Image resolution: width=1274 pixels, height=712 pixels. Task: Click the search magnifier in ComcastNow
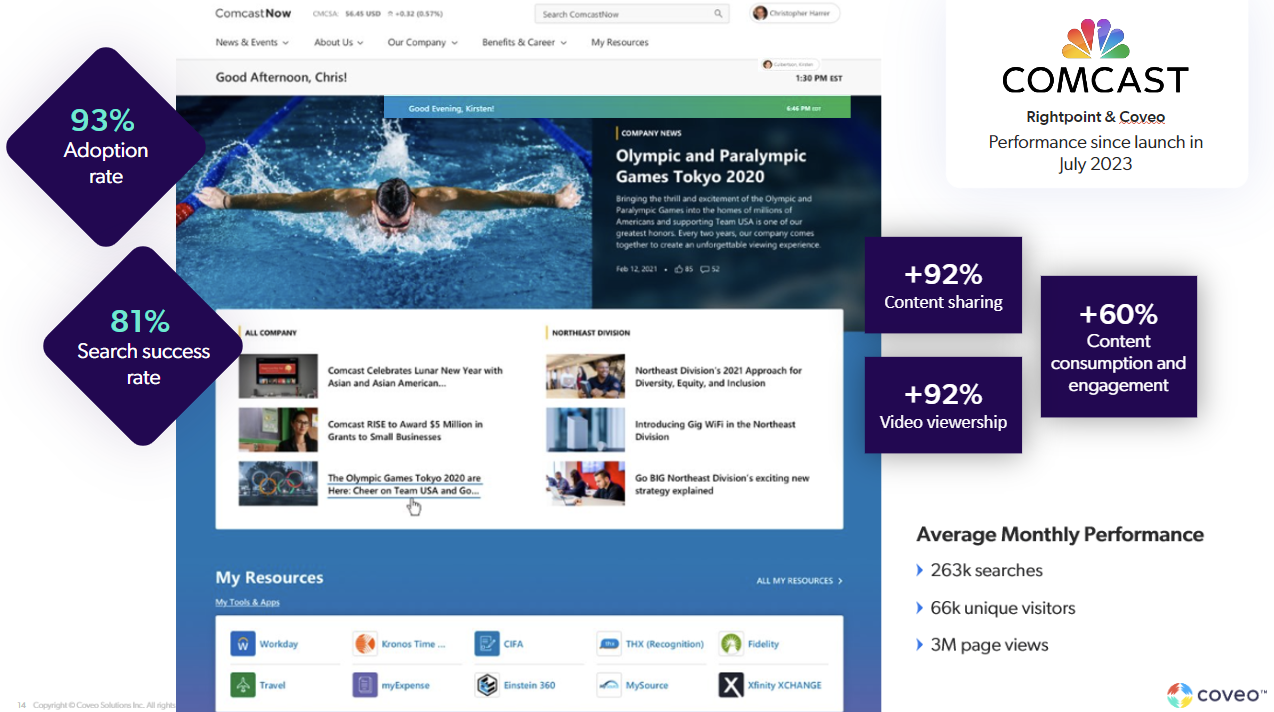tap(718, 14)
